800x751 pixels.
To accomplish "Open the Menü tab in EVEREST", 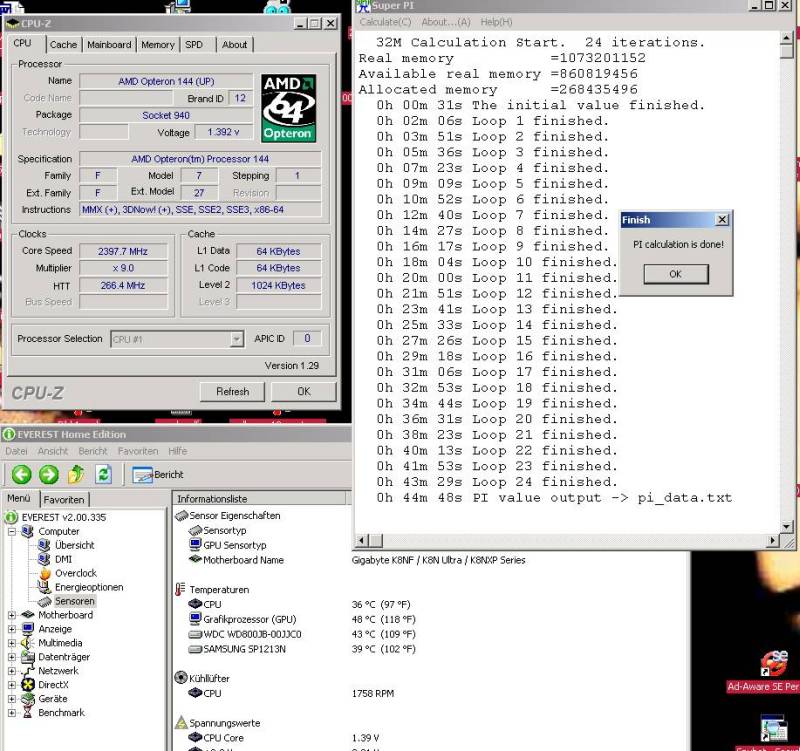I will coord(19,498).
